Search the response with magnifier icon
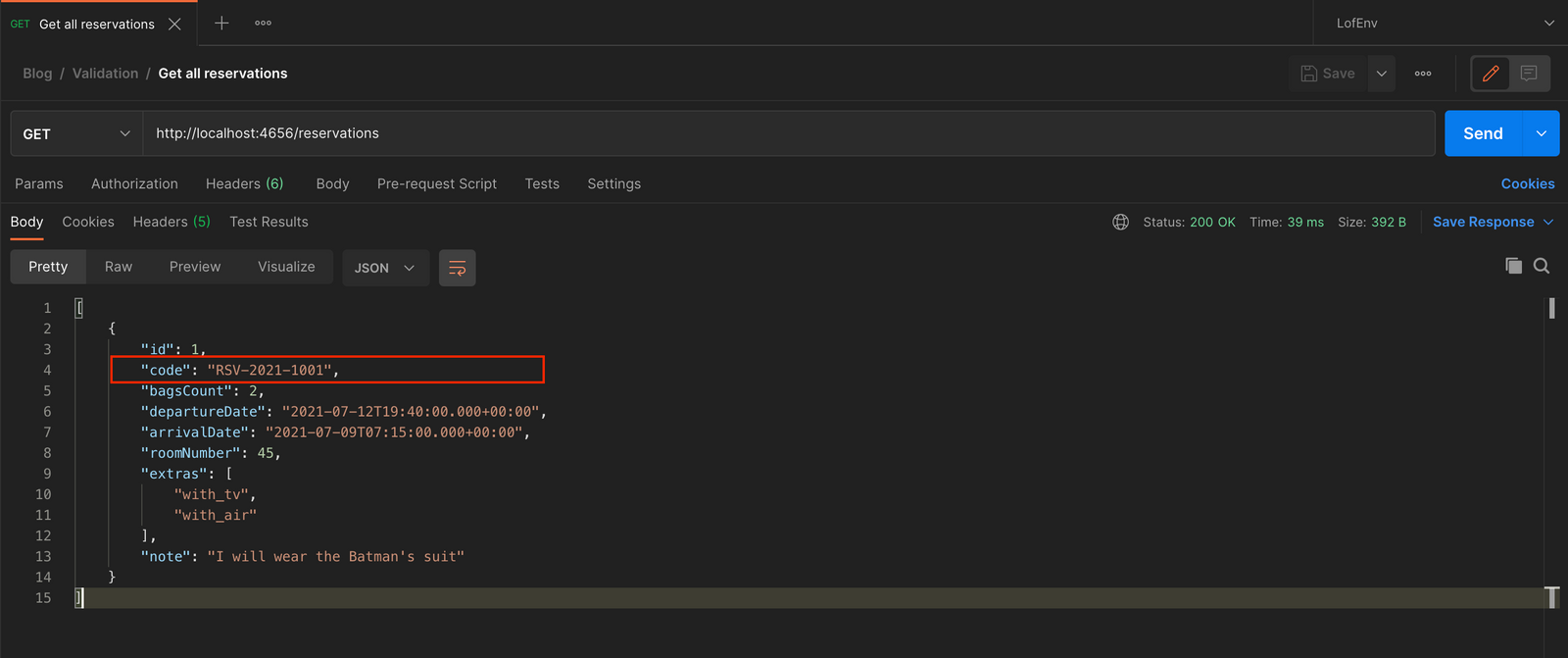1568x658 pixels. [x=1542, y=266]
